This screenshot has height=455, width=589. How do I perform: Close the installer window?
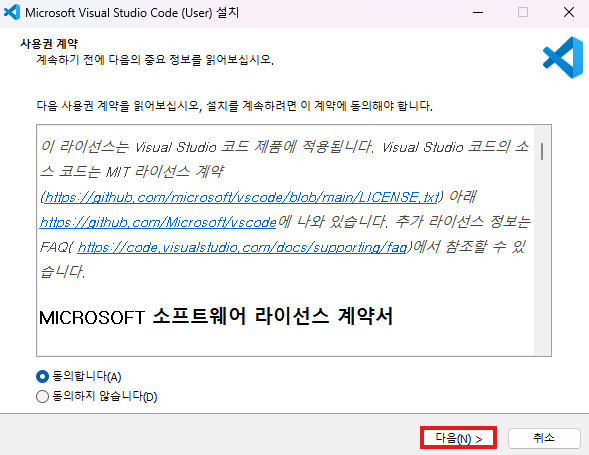coord(569,12)
